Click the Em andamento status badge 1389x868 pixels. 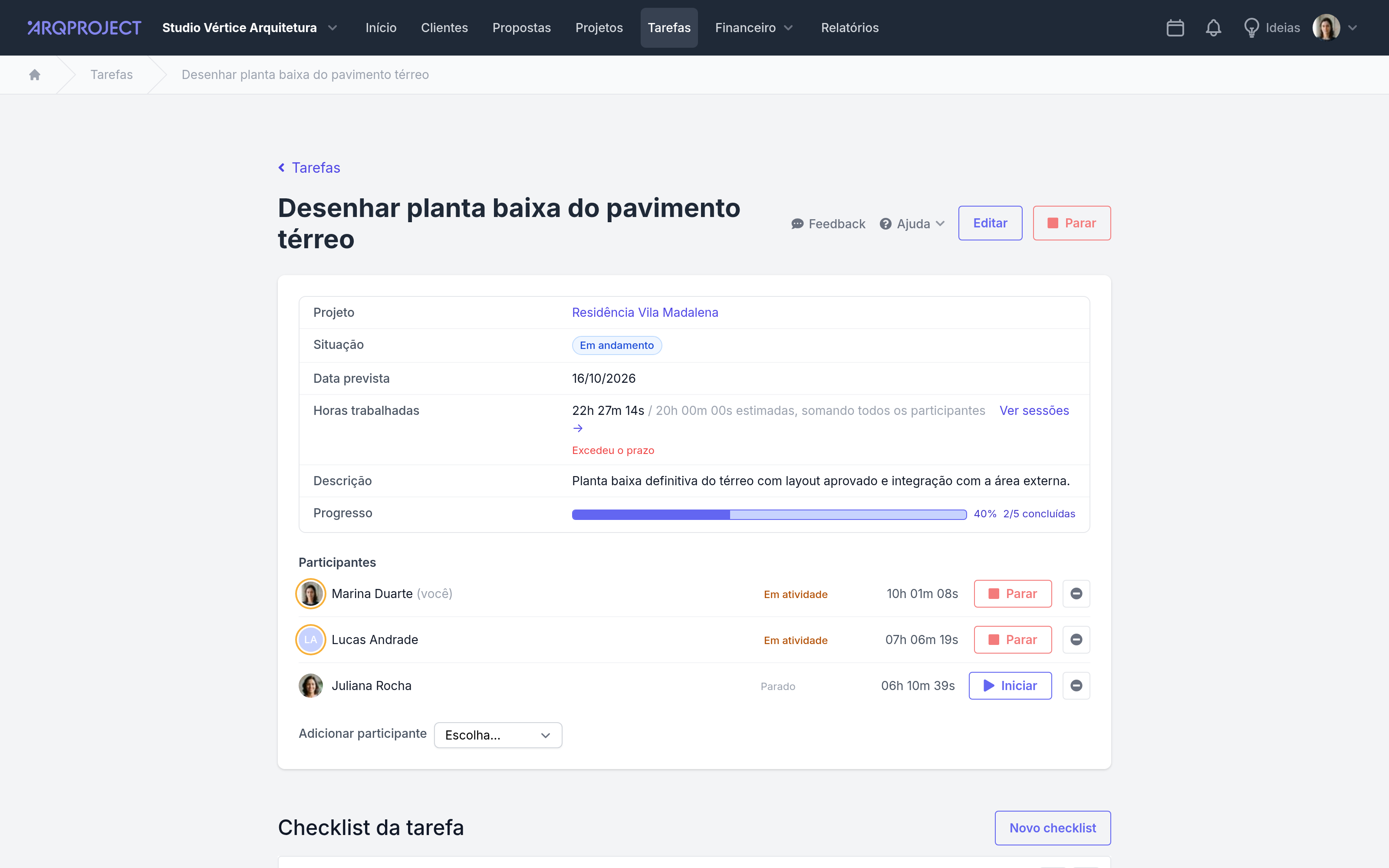(x=616, y=345)
